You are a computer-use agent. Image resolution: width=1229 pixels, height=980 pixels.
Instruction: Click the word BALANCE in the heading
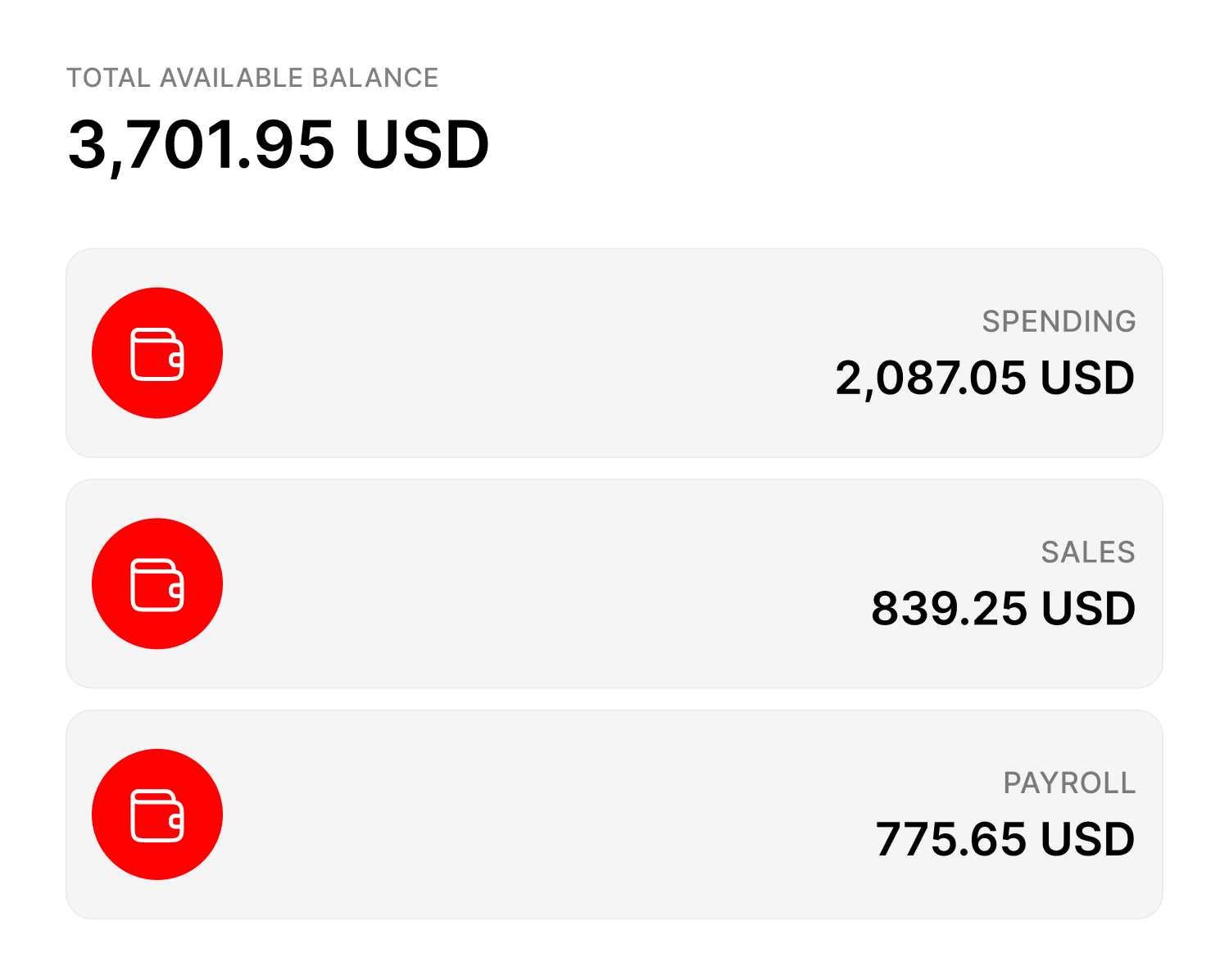click(x=375, y=78)
